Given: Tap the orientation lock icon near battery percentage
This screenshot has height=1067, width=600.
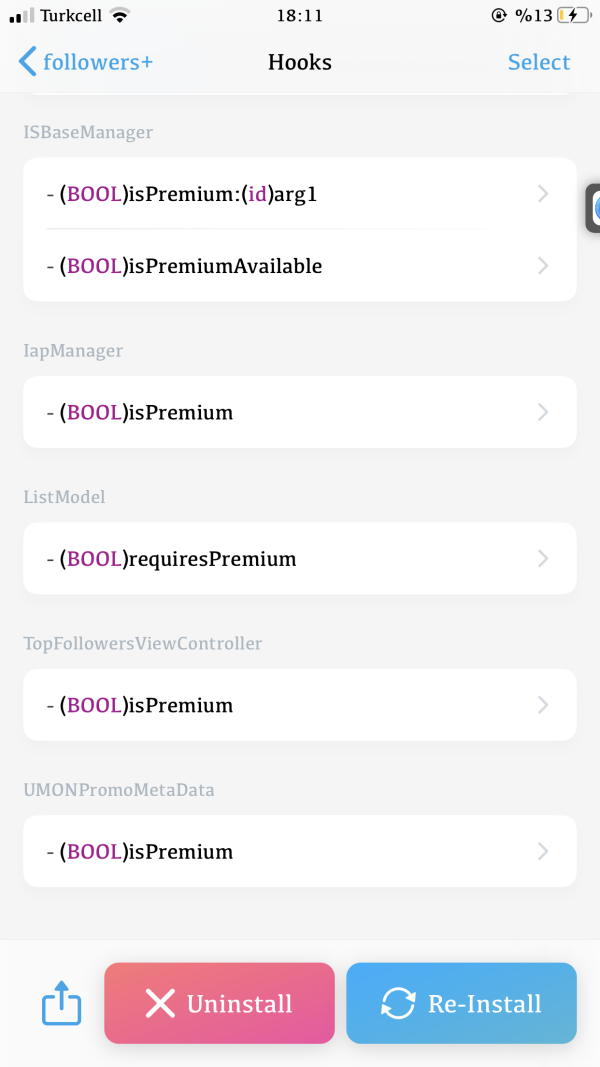Looking at the screenshot, I should point(498,15).
